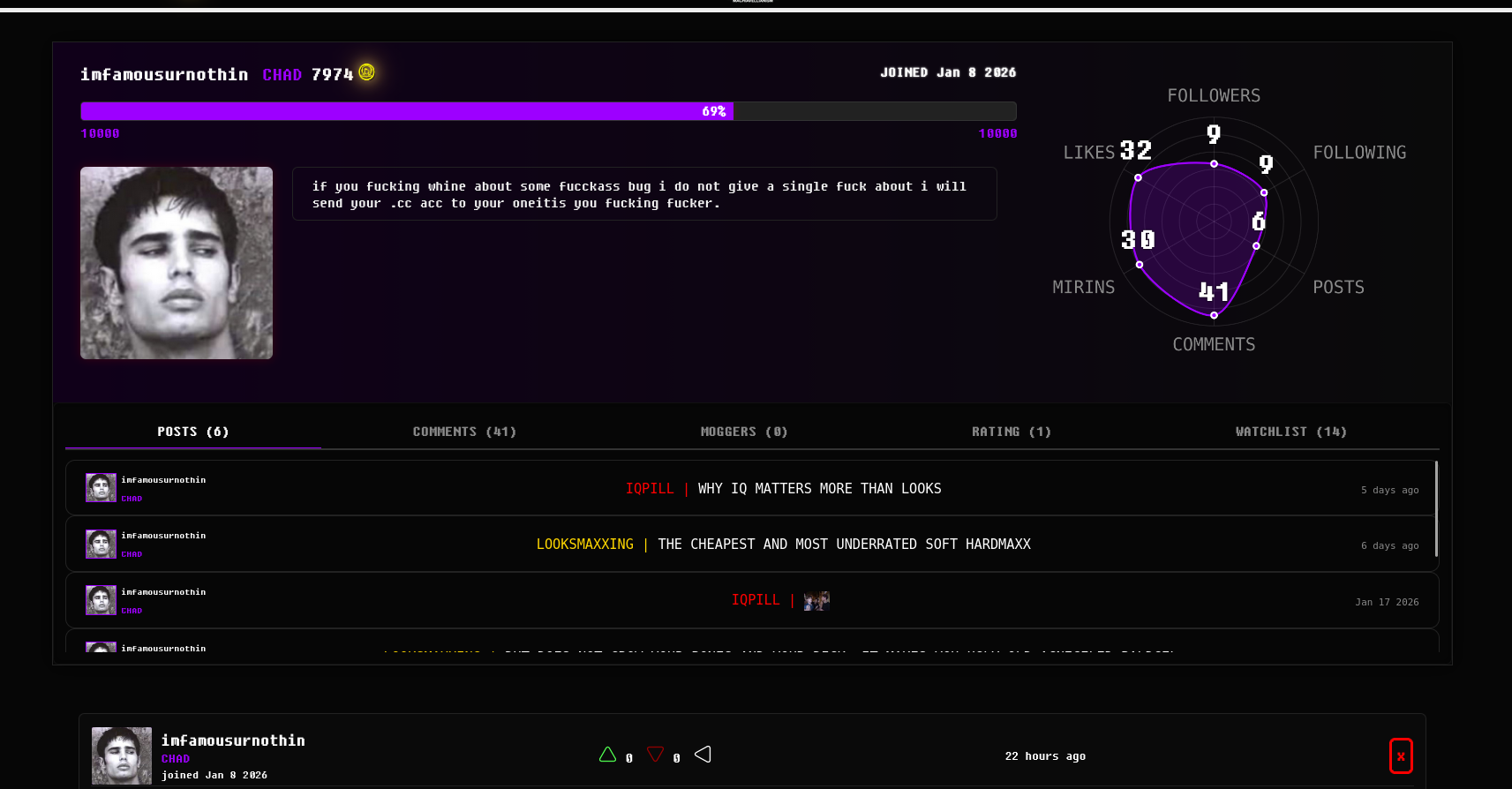View the large profile picture

pos(177,263)
